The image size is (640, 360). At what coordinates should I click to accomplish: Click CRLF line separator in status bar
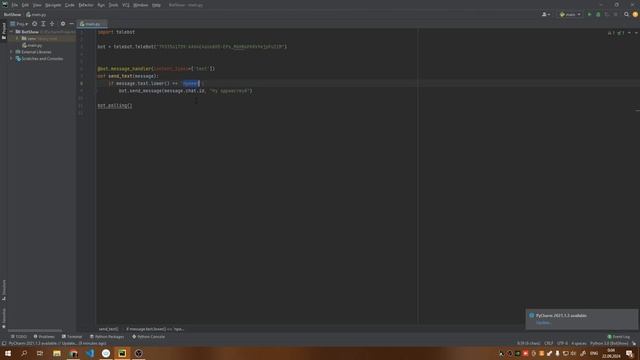pos(549,343)
